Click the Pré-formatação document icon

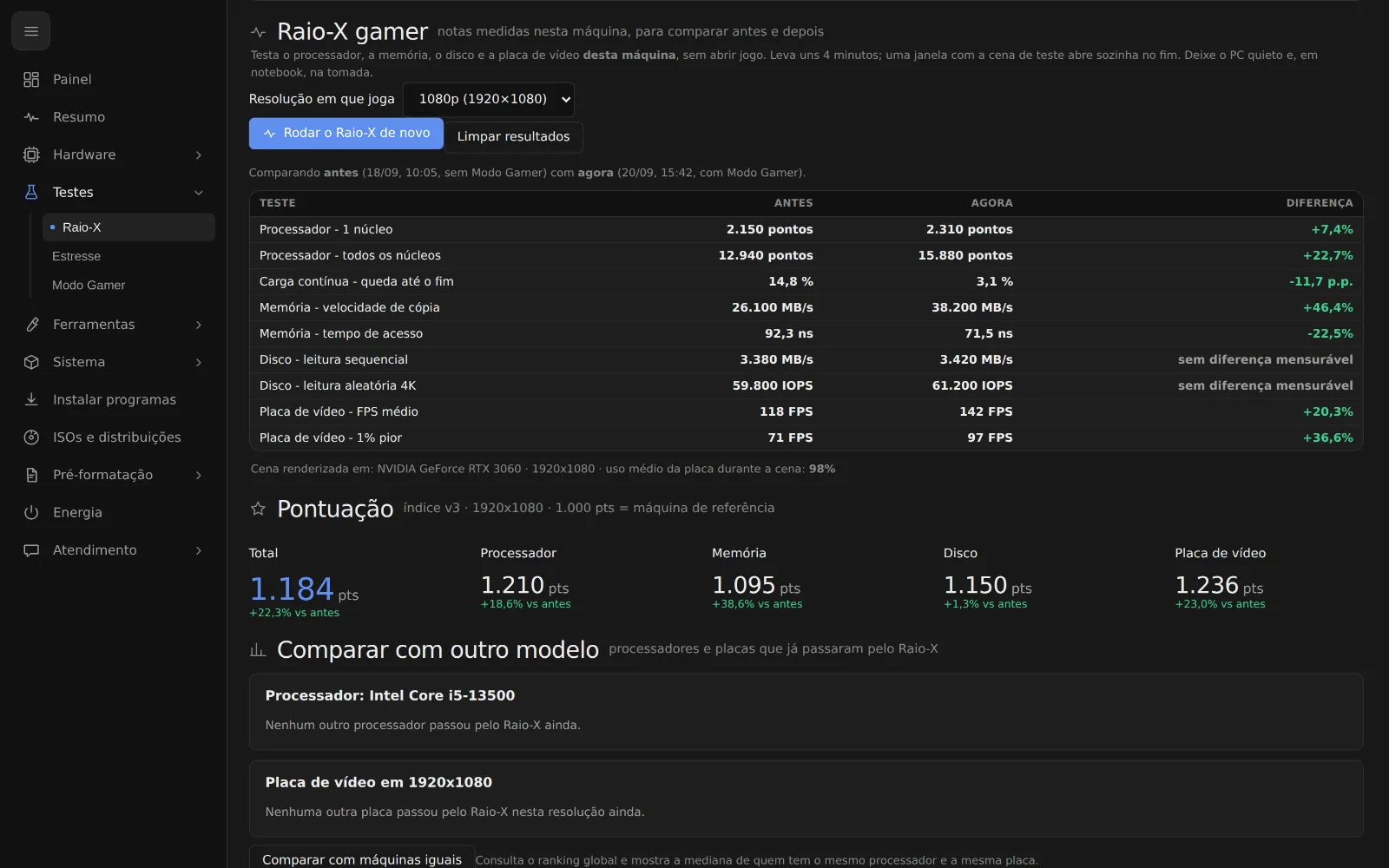(31, 475)
